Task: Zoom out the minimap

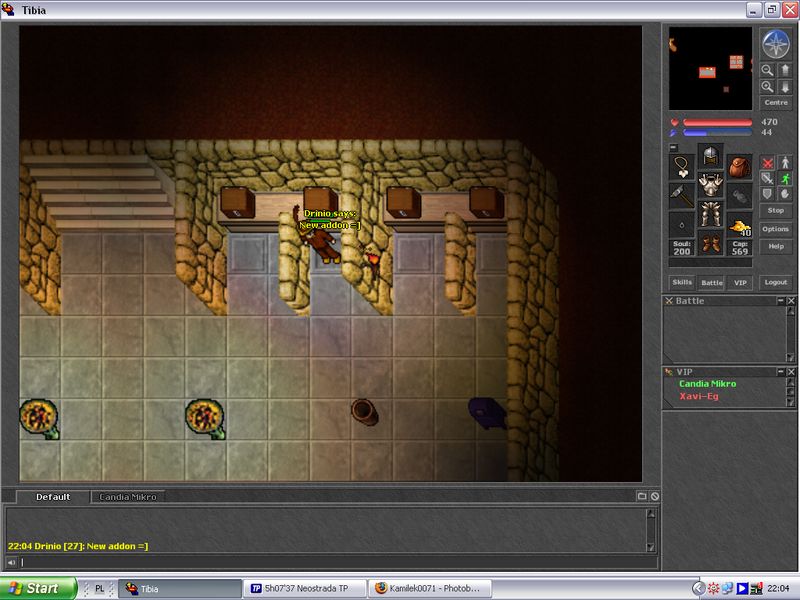Action: click(767, 70)
